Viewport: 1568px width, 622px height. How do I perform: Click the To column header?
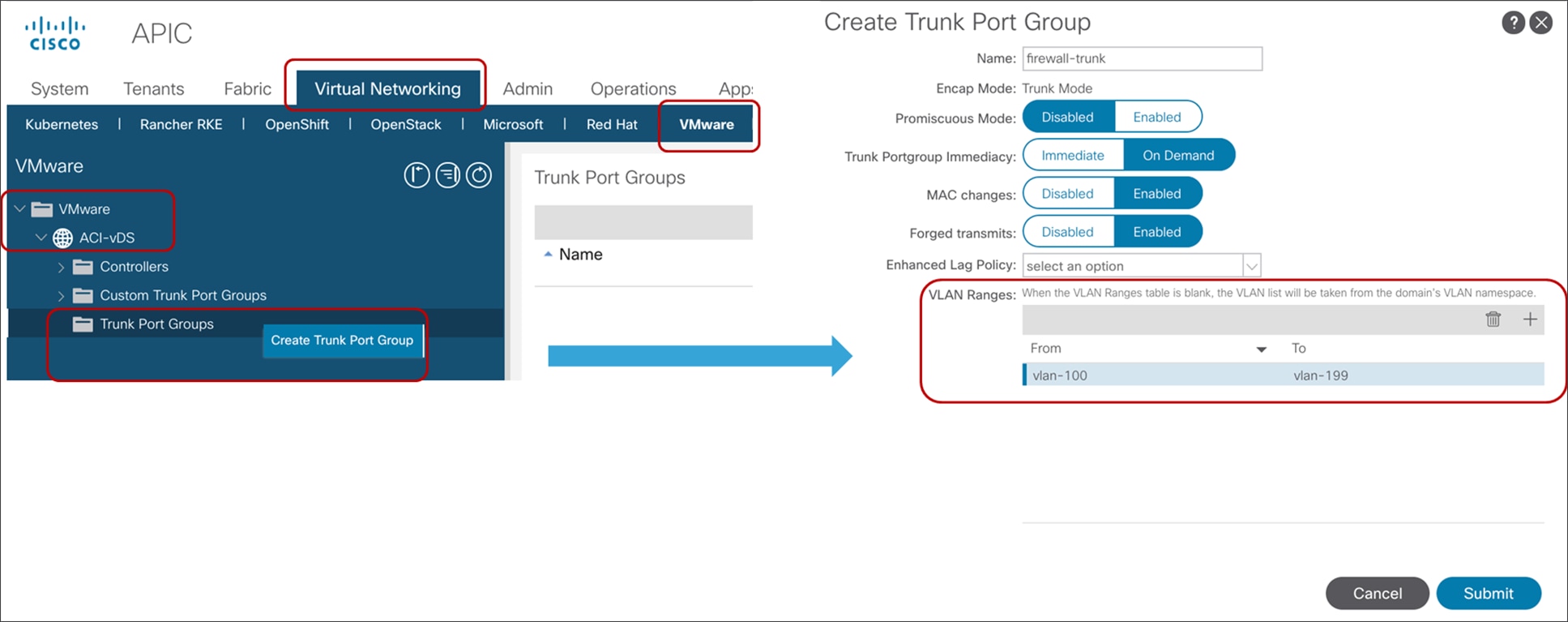pyautogui.click(x=1298, y=348)
